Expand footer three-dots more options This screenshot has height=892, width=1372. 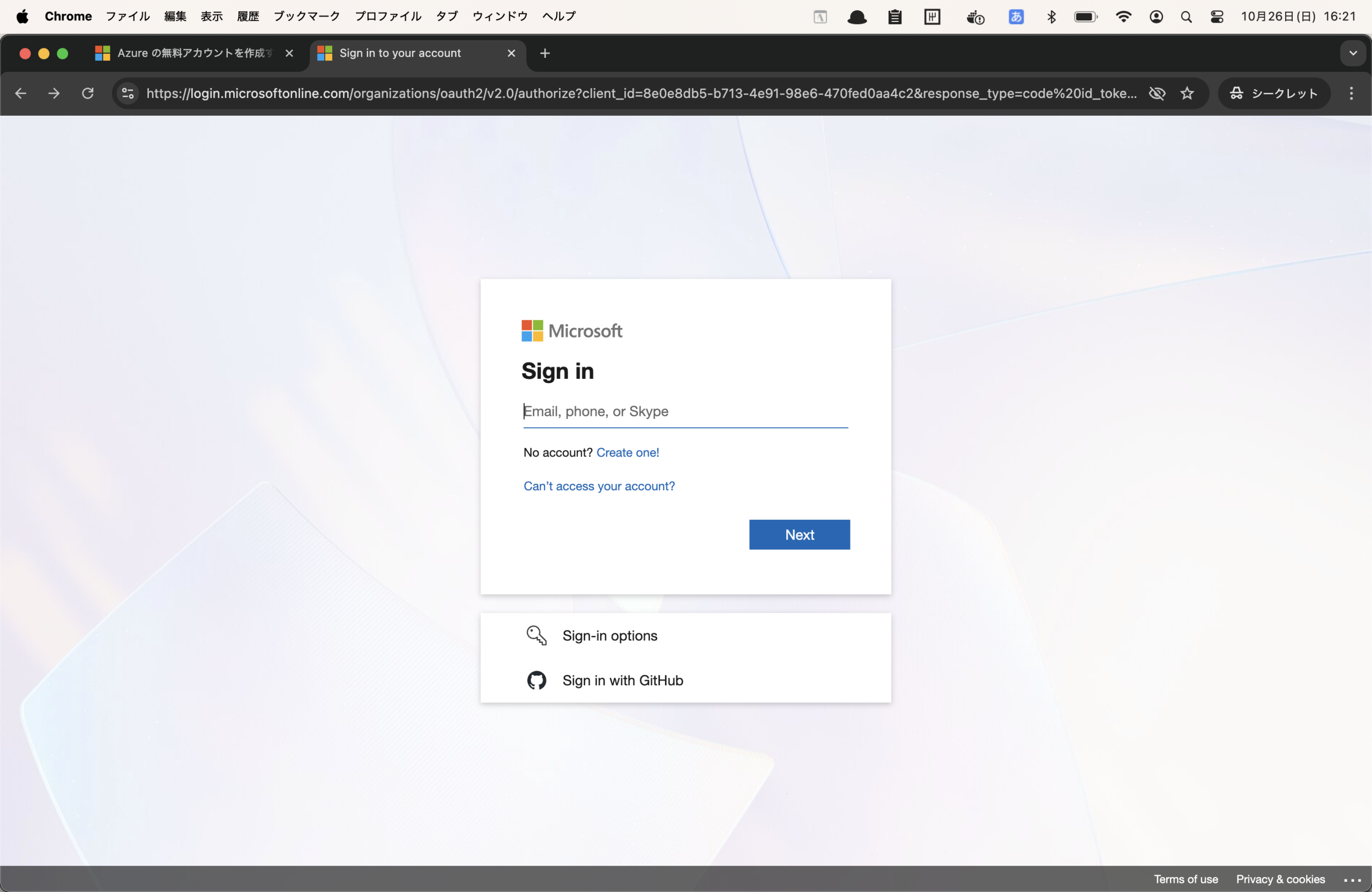click(1352, 880)
